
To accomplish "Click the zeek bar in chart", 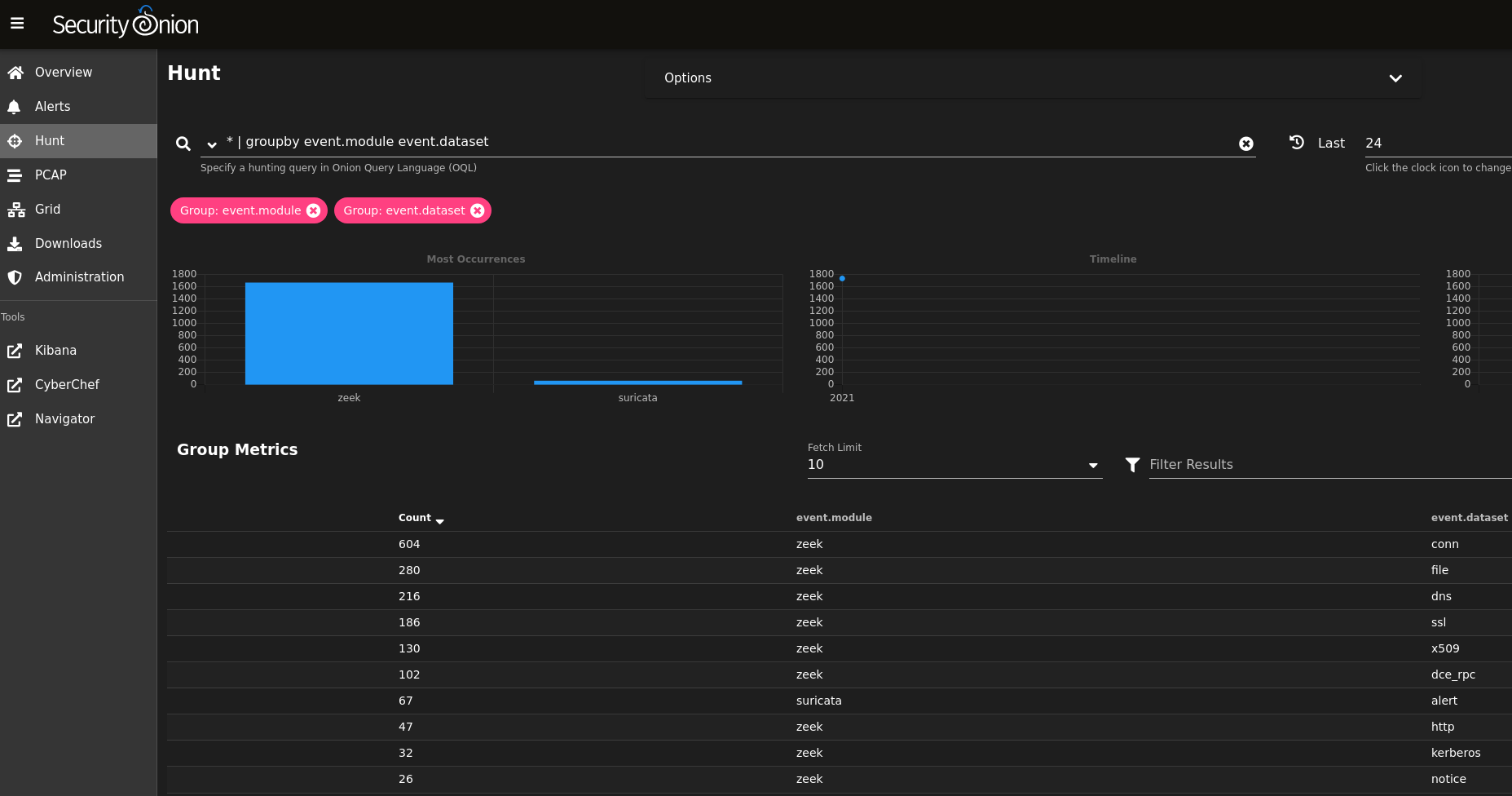I will pos(349,334).
